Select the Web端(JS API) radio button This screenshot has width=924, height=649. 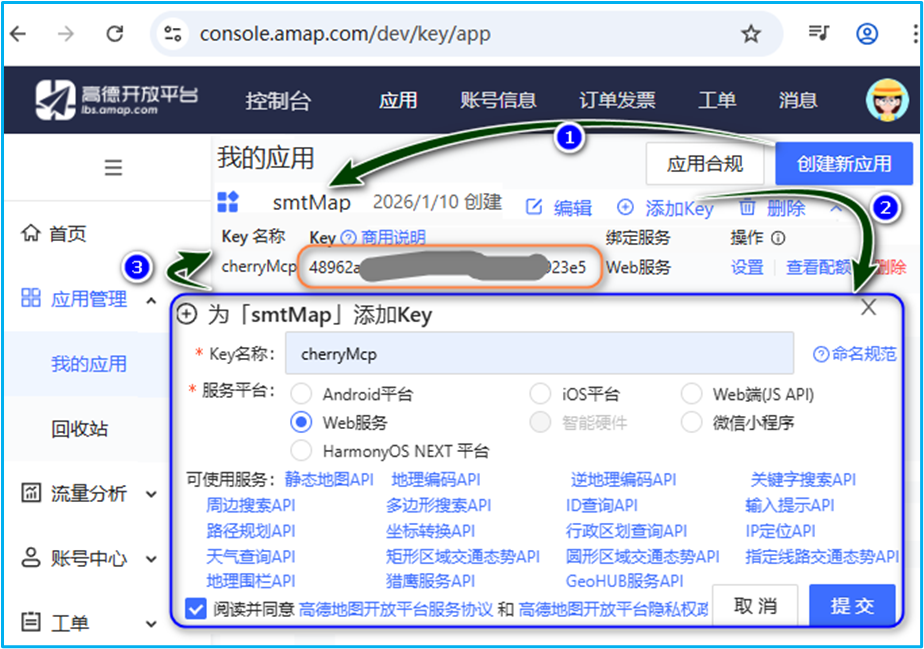pos(691,394)
